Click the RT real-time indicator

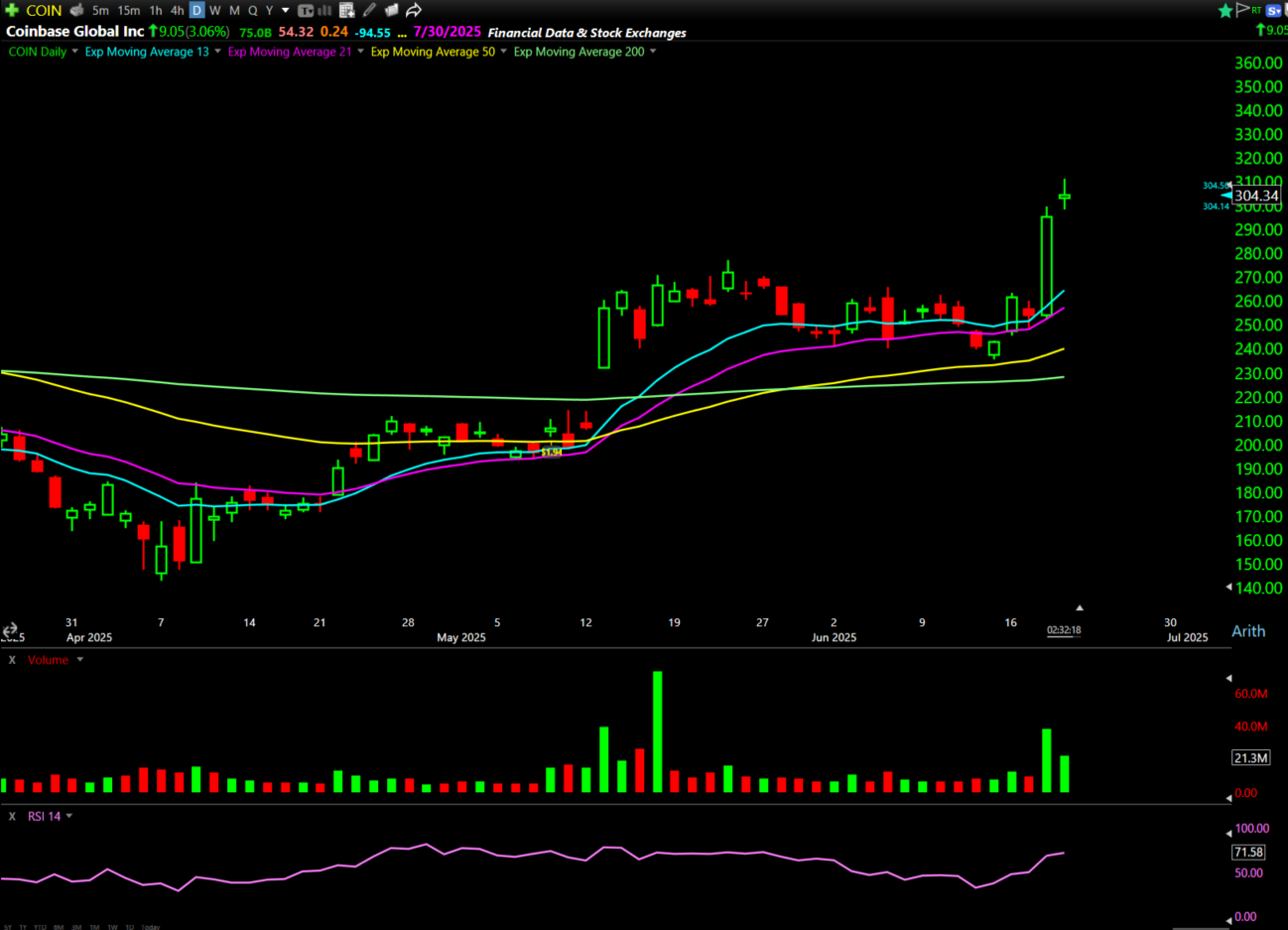[x=1256, y=10]
